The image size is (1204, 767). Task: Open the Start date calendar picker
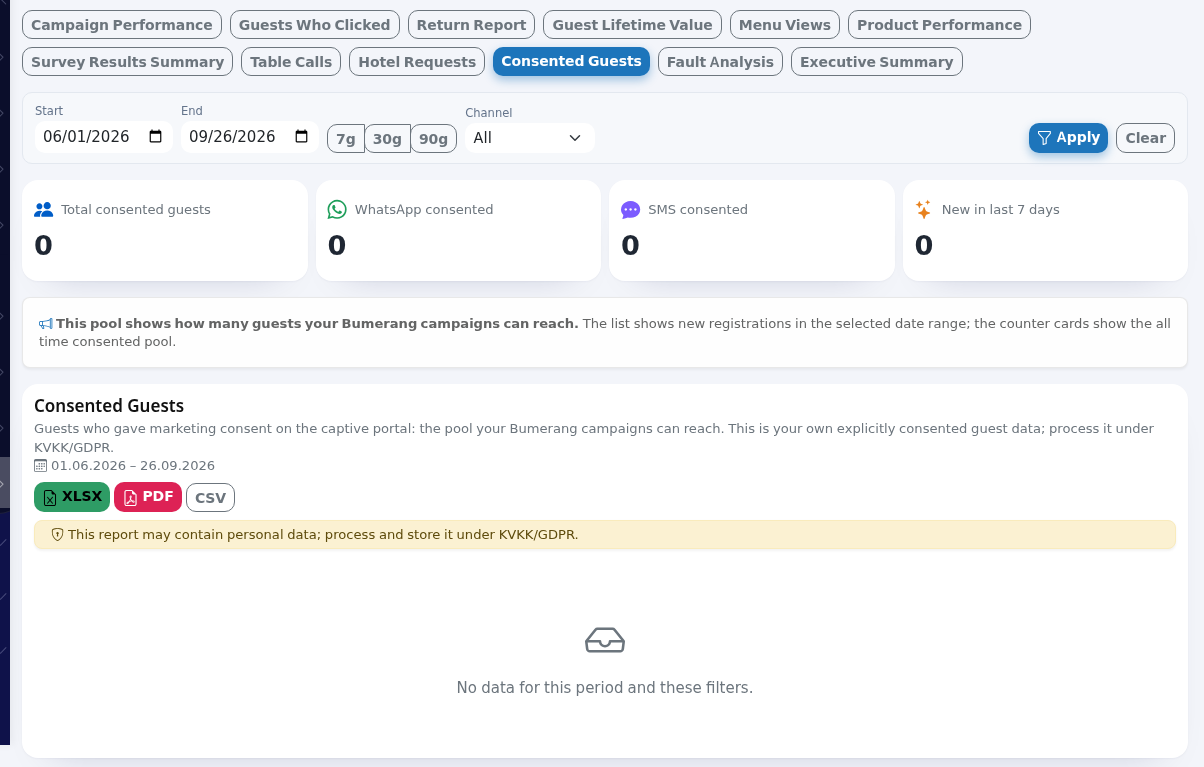point(156,137)
